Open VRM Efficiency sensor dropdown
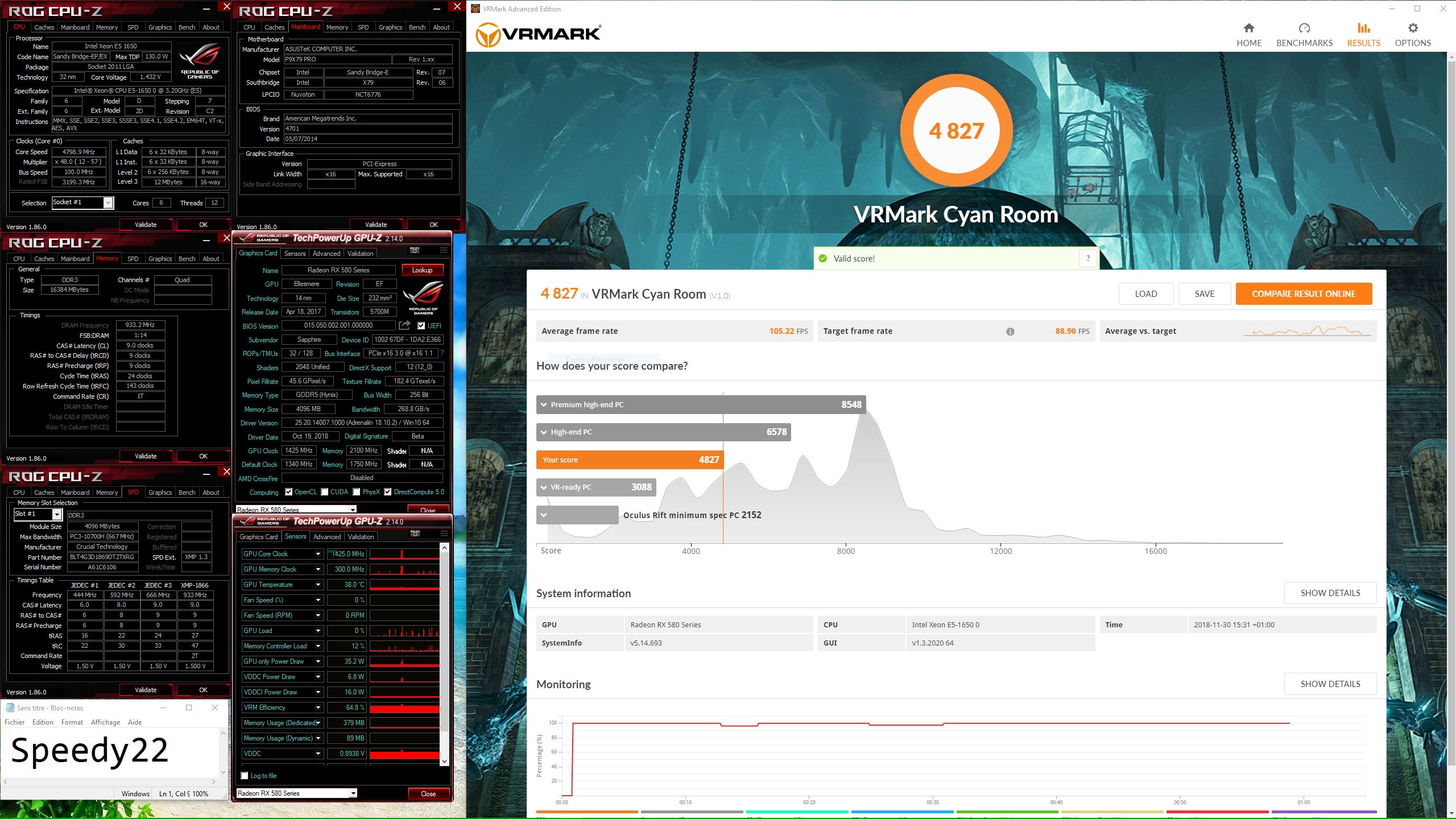This screenshot has height=819, width=1456. pos(318,708)
